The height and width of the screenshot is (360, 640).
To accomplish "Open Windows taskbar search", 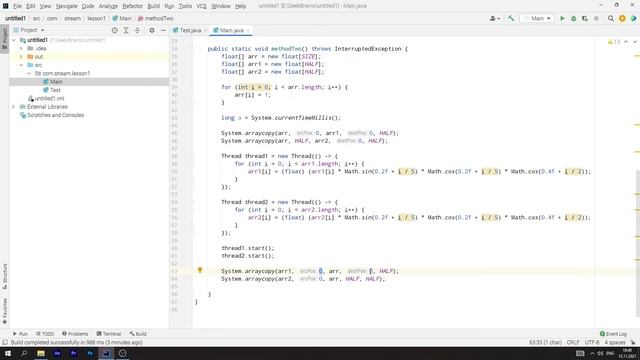I will (24, 353).
